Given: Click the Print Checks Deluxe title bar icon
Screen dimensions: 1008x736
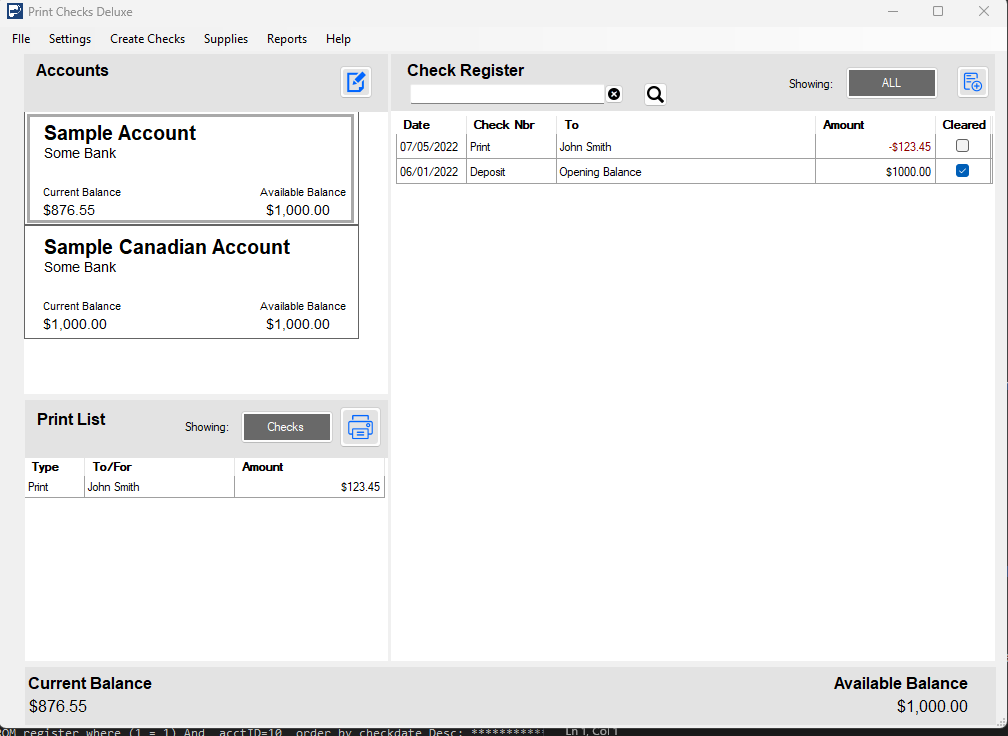Looking at the screenshot, I should pos(14,11).
